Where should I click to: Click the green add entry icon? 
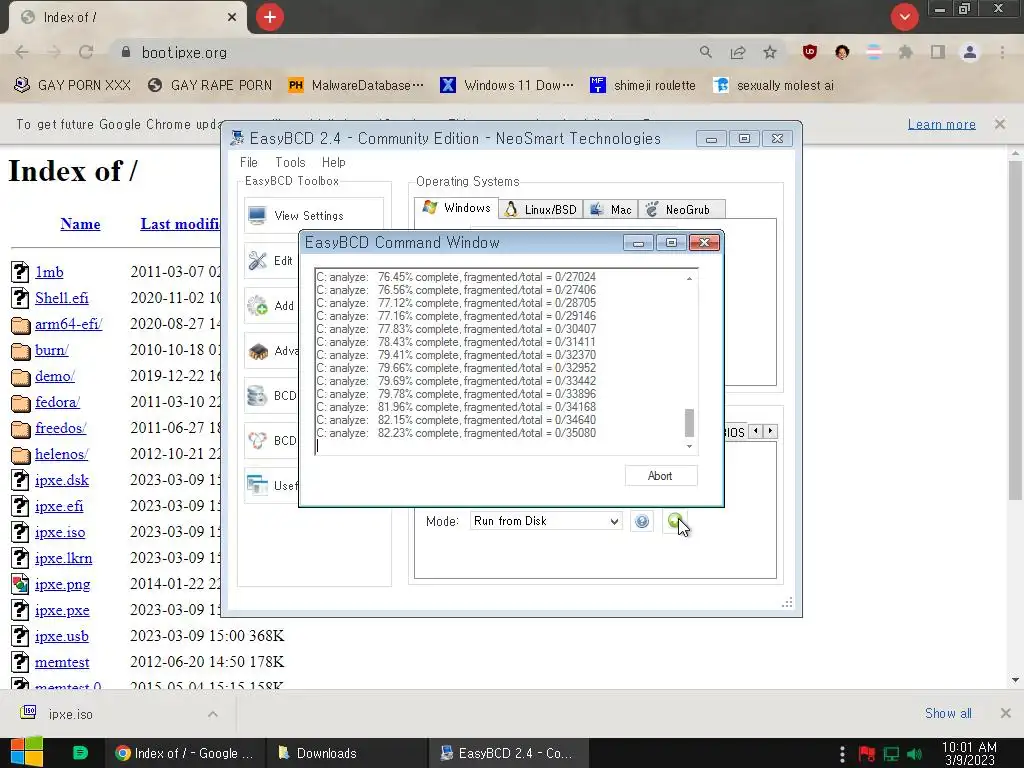674,520
